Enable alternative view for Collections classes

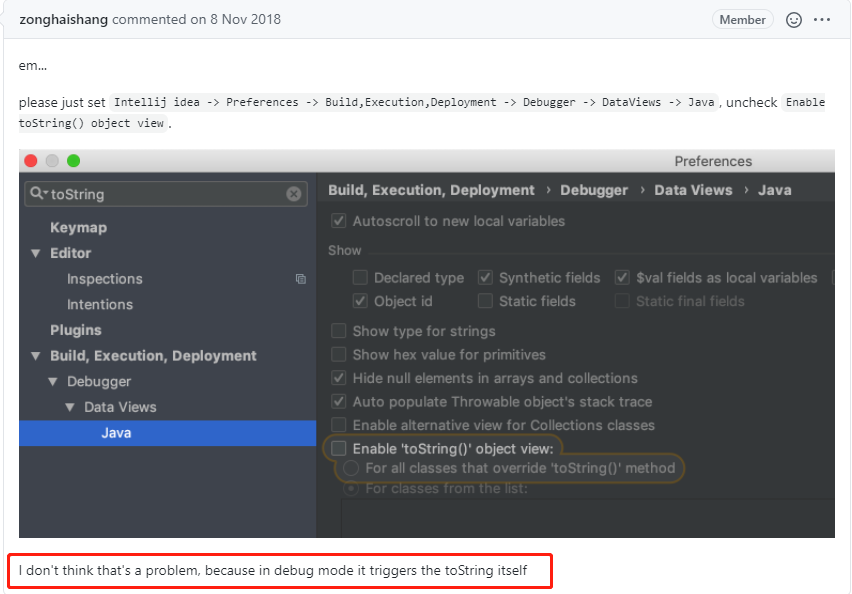coord(339,425)
